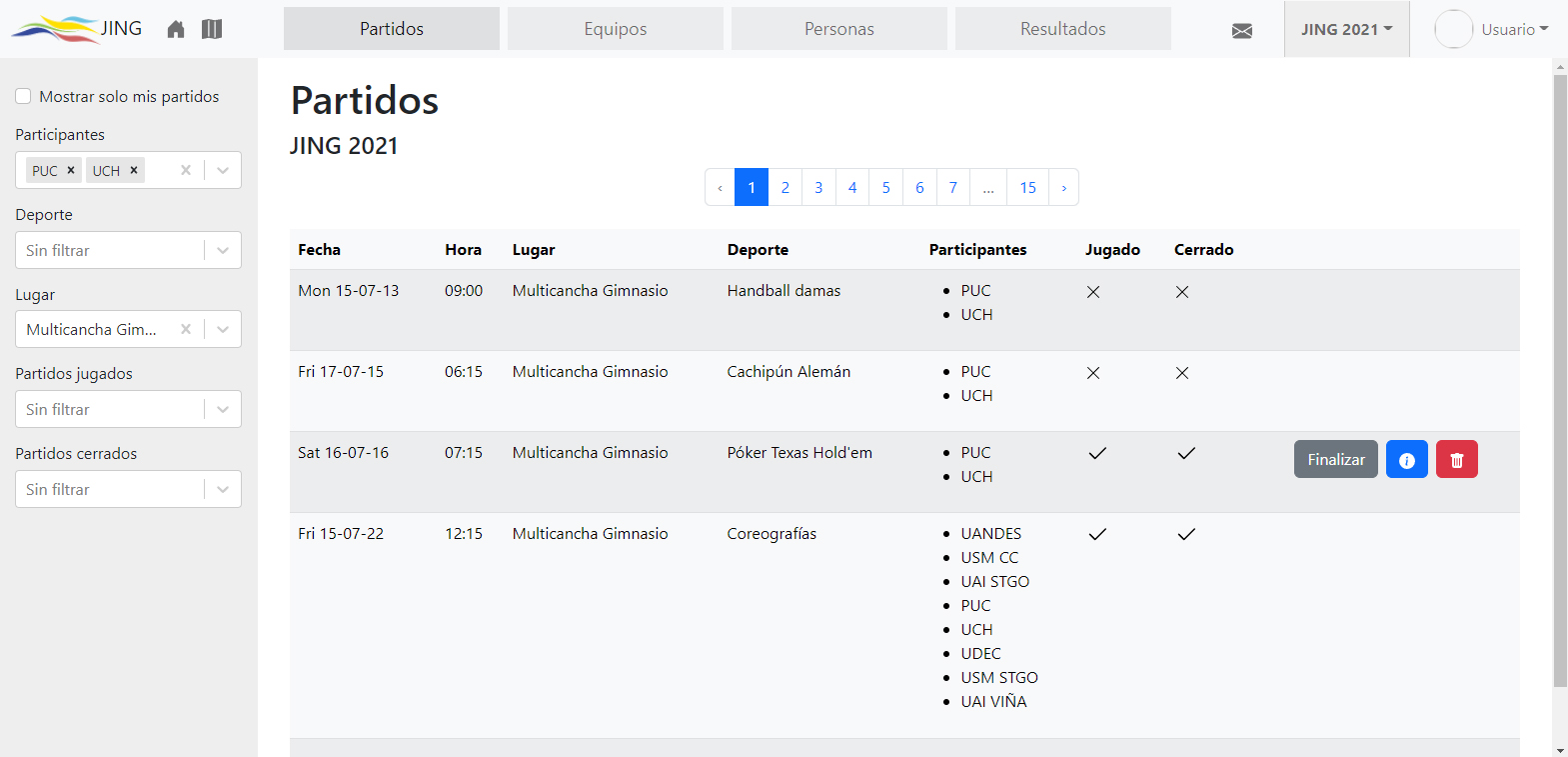This screenshot has height=757, width=1568.
Task: Click Cerrado X mark for Cachipún Alemán
Action: [x=1182, y=373]
